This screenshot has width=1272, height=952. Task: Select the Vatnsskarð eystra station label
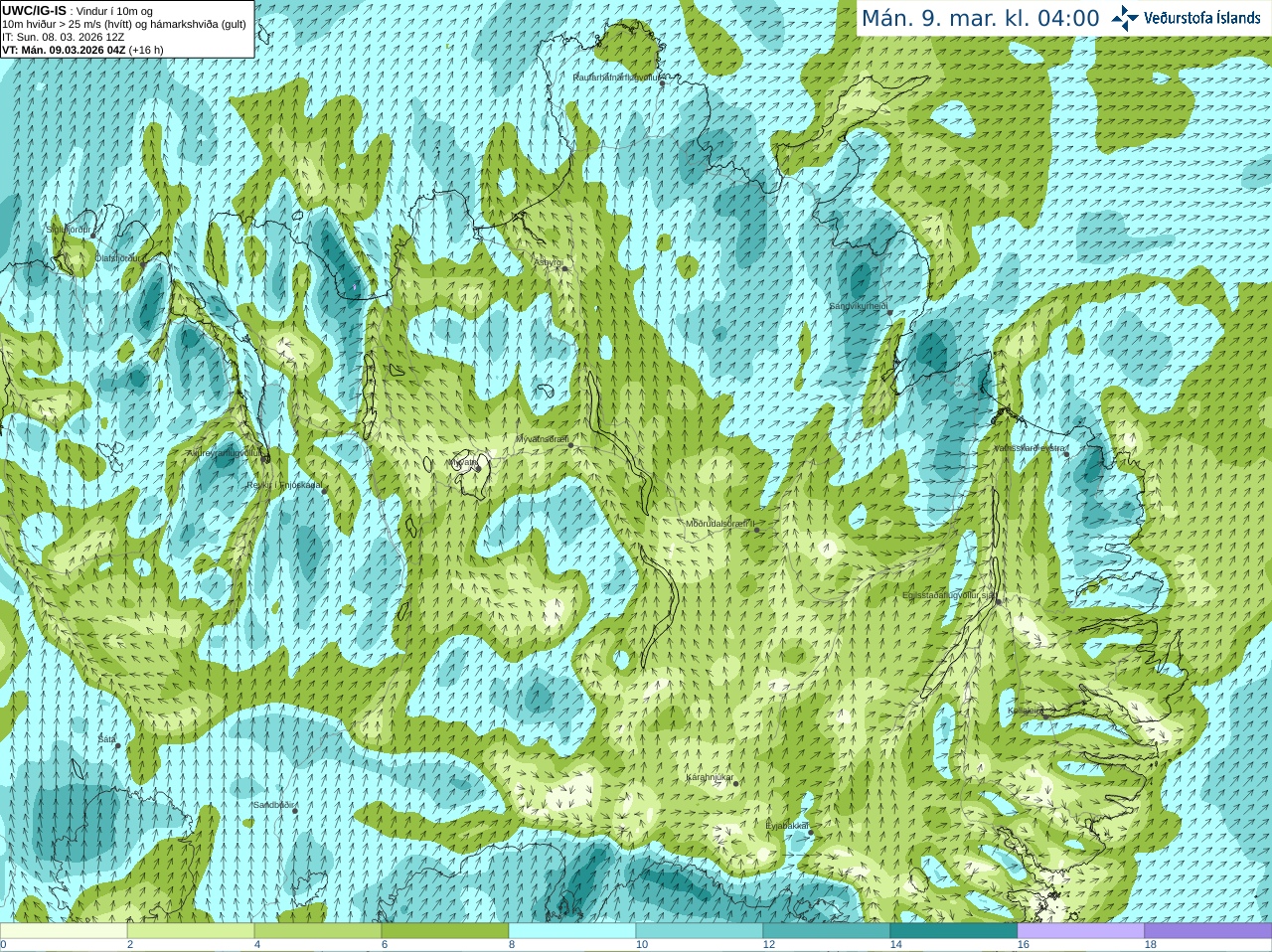pyautogui.click(x=1030, y=448)
